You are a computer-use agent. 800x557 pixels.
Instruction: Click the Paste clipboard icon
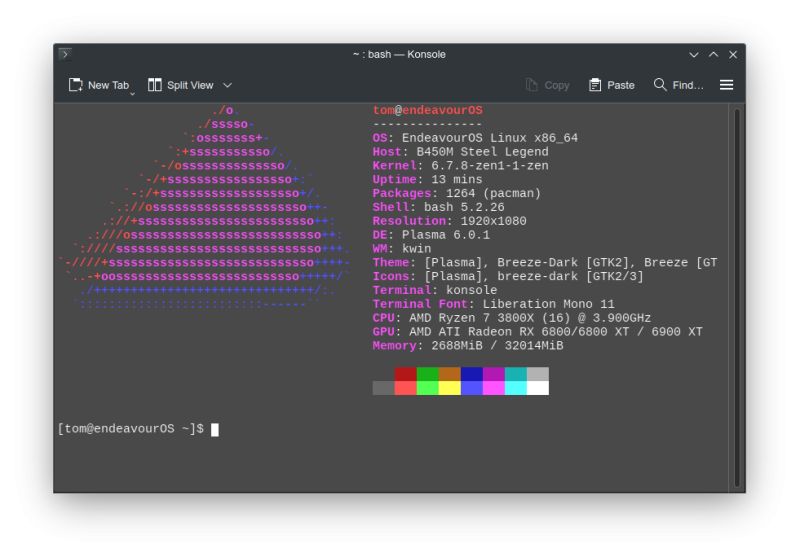[x=594, y=85]
